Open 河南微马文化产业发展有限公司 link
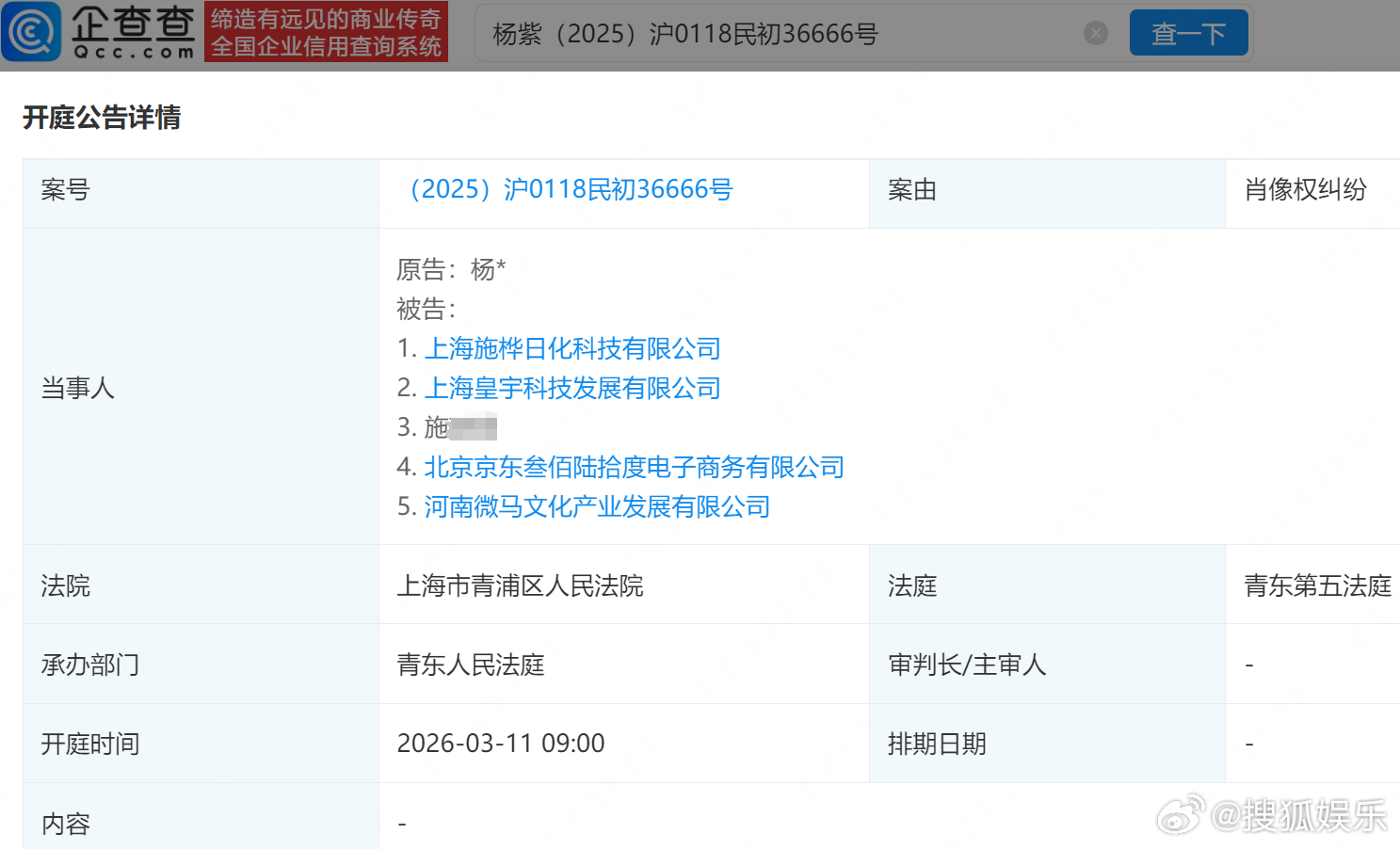The image size is (1400, 849). [597, 506]
